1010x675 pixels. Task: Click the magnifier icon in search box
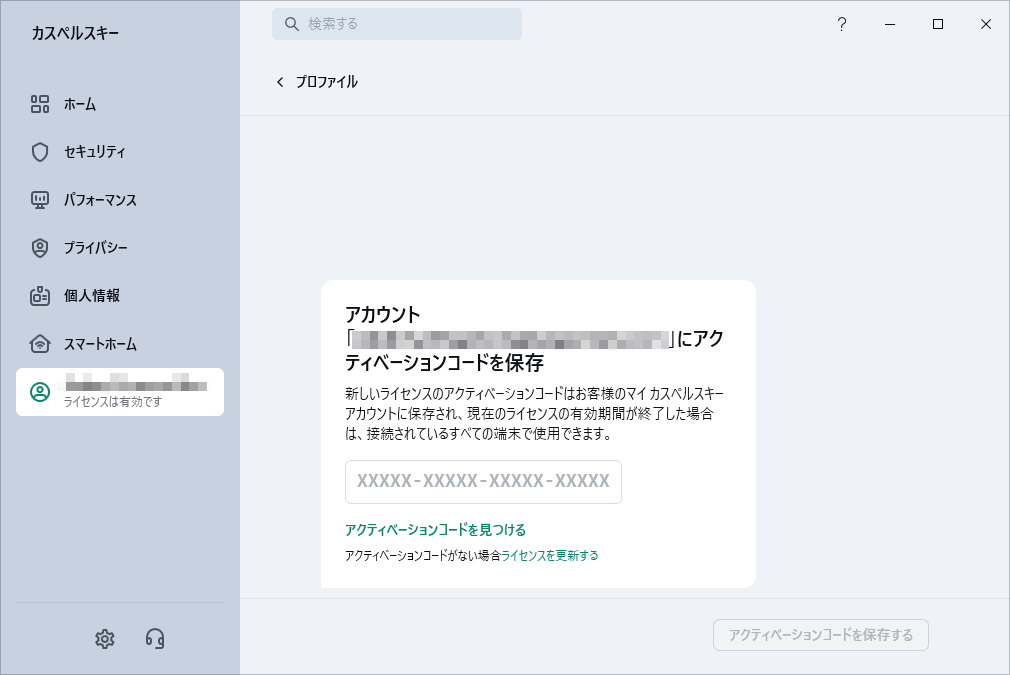click(292, 24)
